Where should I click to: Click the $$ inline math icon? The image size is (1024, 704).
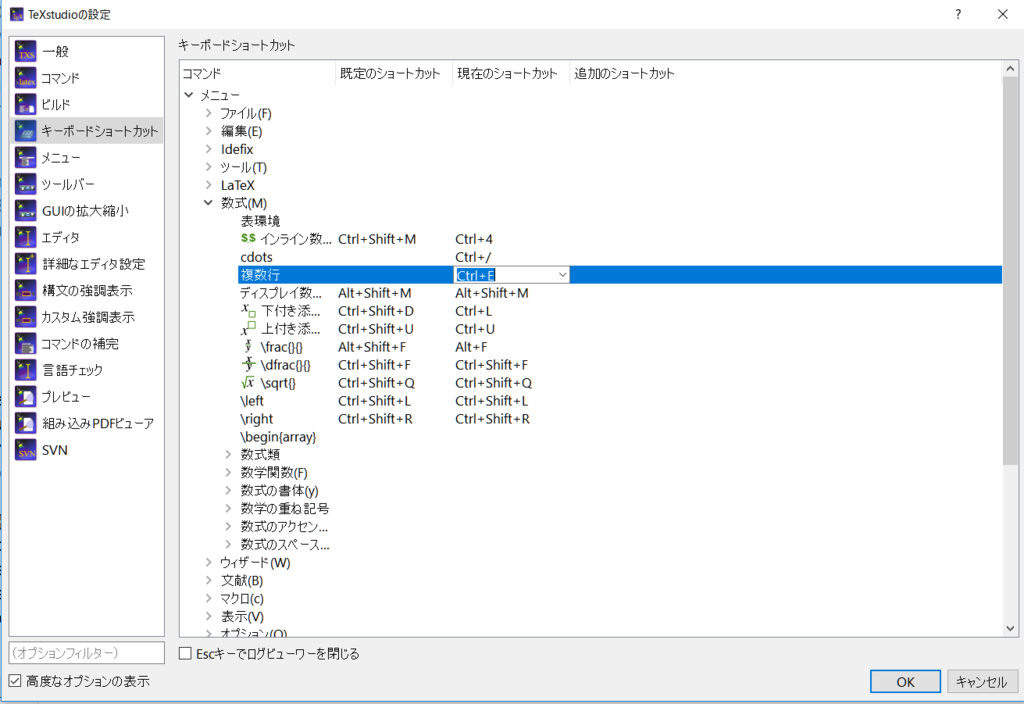[x=248, y=238]
